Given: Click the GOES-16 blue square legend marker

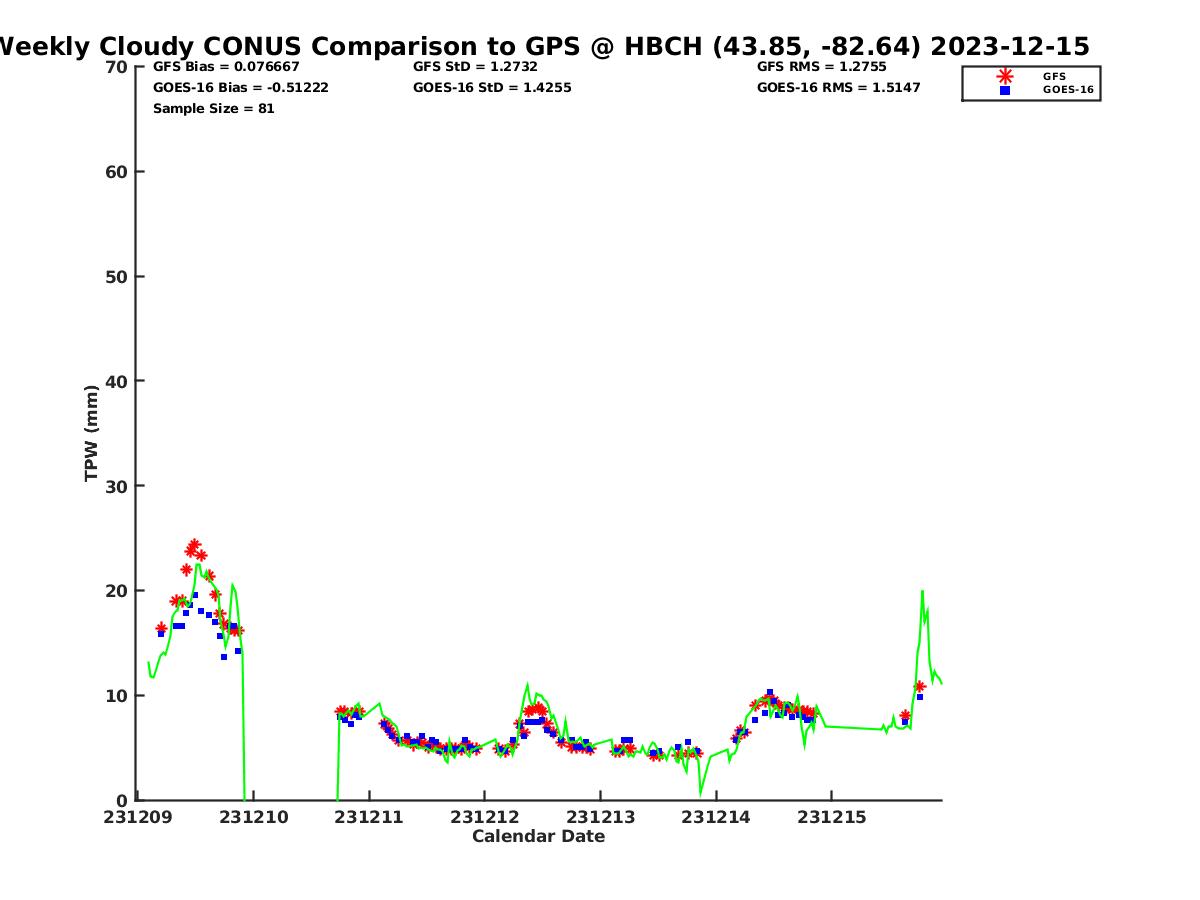Looking at the screenshot, I should [1005, 90].
